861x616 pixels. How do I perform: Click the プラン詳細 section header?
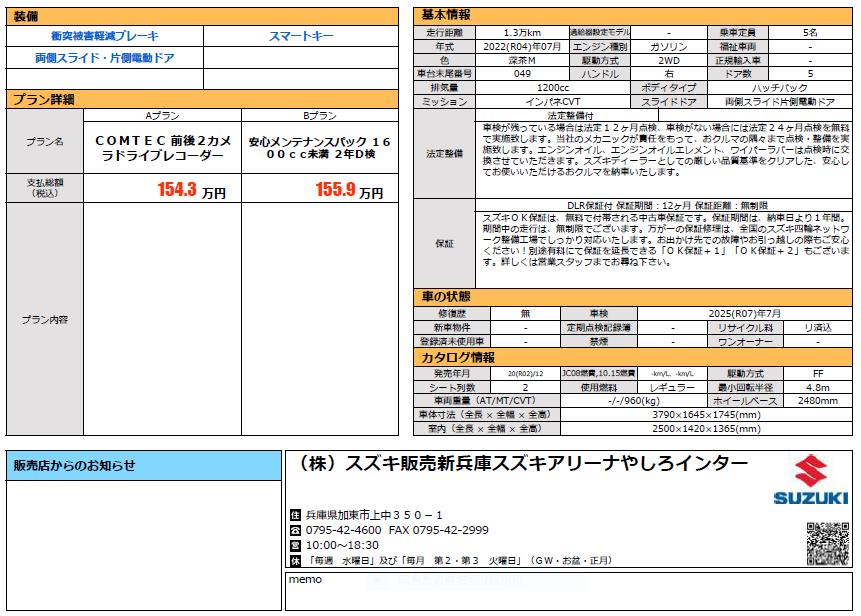[43, 99]
